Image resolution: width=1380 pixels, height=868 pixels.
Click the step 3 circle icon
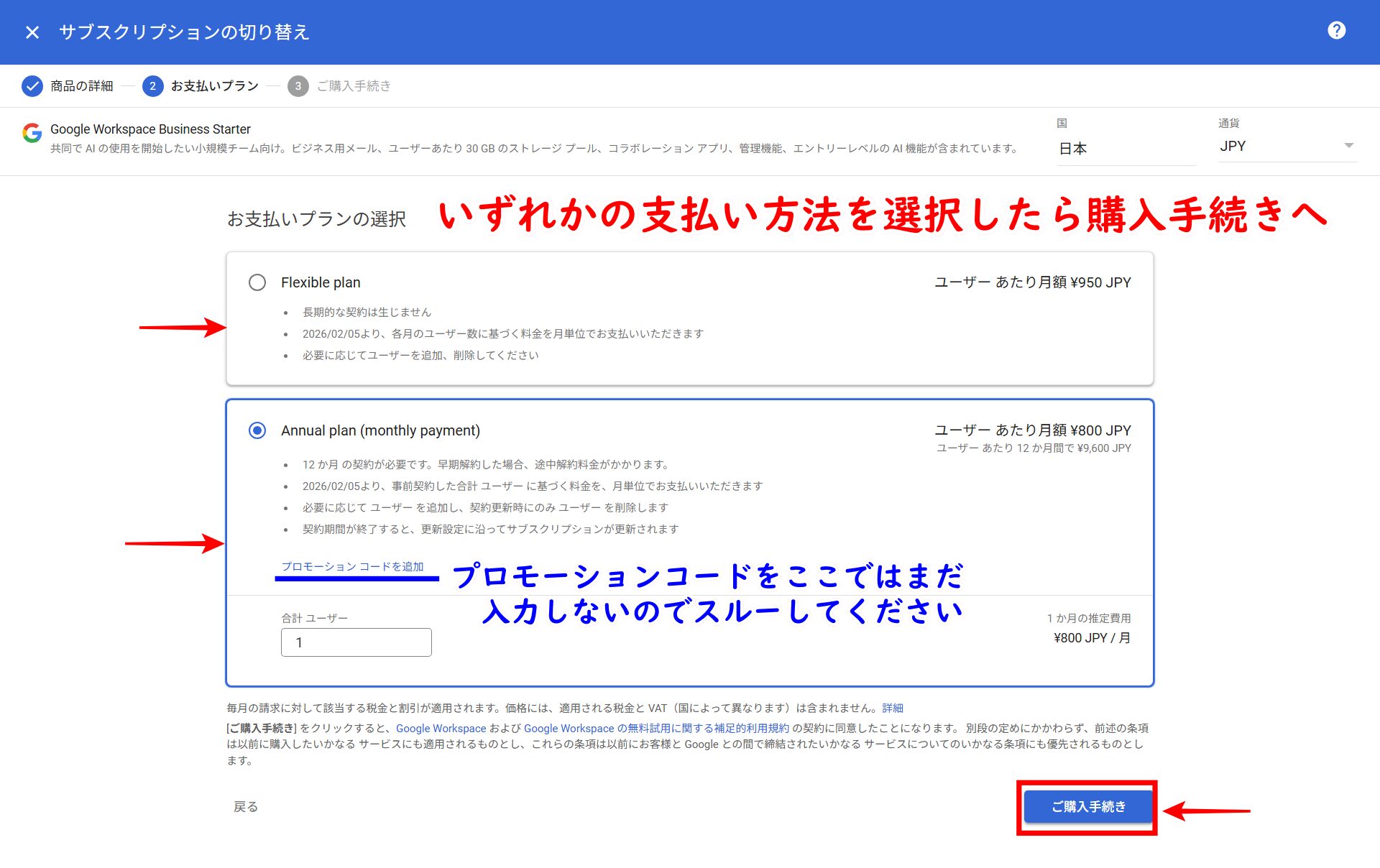coord(298,86)
